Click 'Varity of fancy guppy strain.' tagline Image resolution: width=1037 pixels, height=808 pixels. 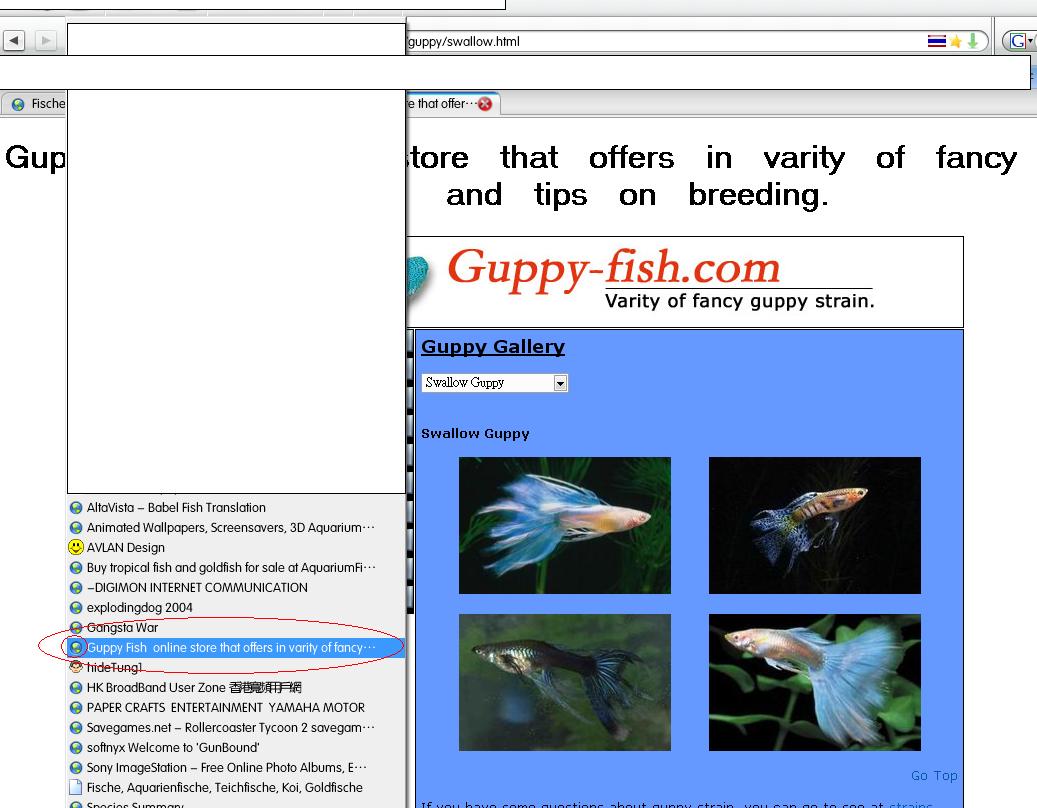pyautogui.click(x=739, y=302)
